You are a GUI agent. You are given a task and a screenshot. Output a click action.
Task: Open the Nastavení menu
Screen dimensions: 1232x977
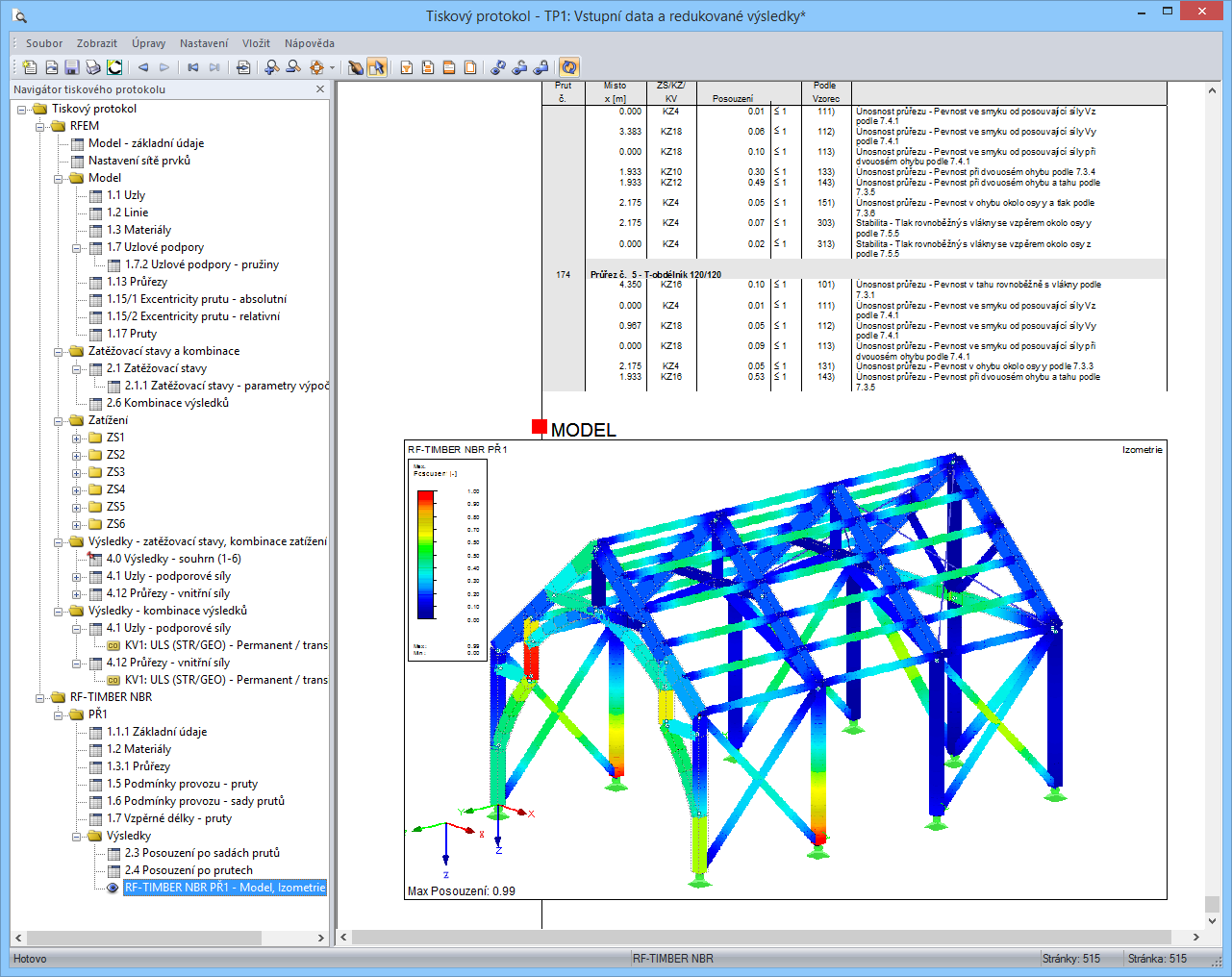tap(204, 43)
